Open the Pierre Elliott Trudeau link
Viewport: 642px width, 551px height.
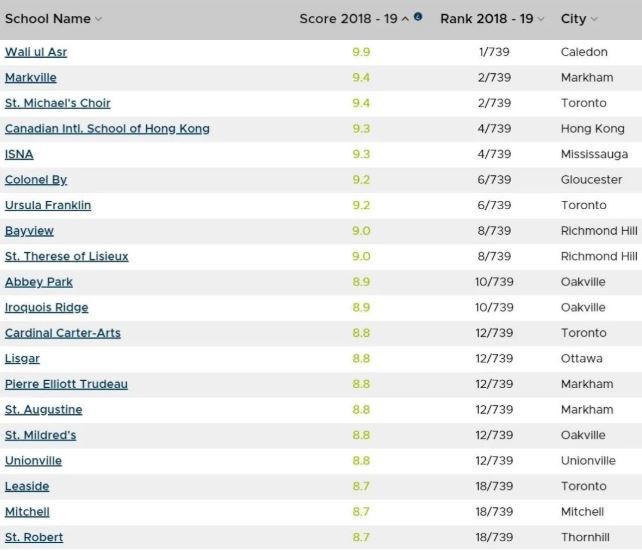(x=66, y=384)
